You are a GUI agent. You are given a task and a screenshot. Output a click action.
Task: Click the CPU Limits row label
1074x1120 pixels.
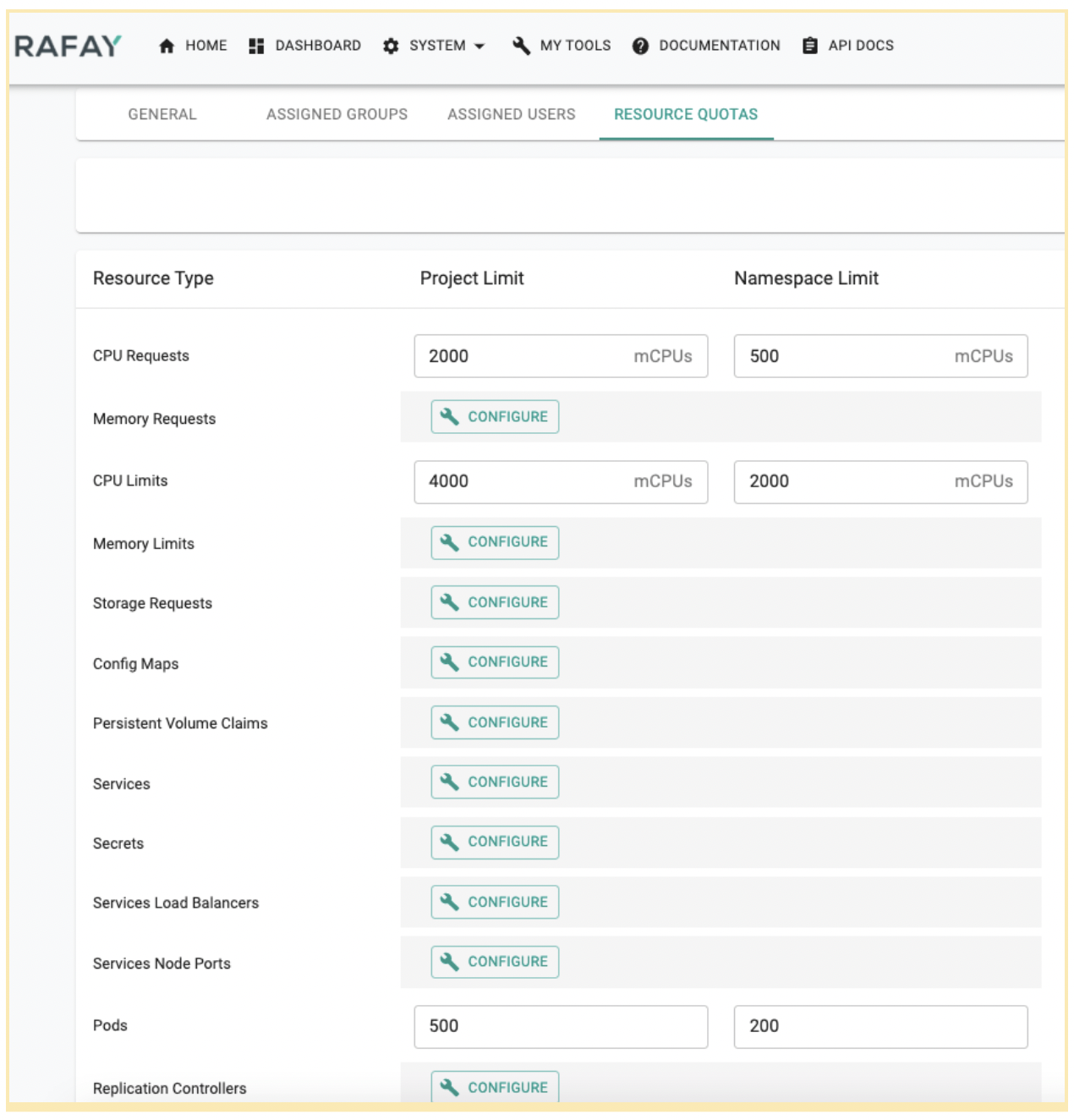pyautogui.click(x=130, y=480)
